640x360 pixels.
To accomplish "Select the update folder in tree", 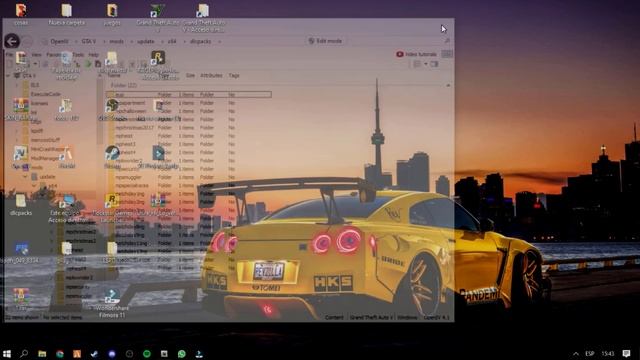I will 47,177.
